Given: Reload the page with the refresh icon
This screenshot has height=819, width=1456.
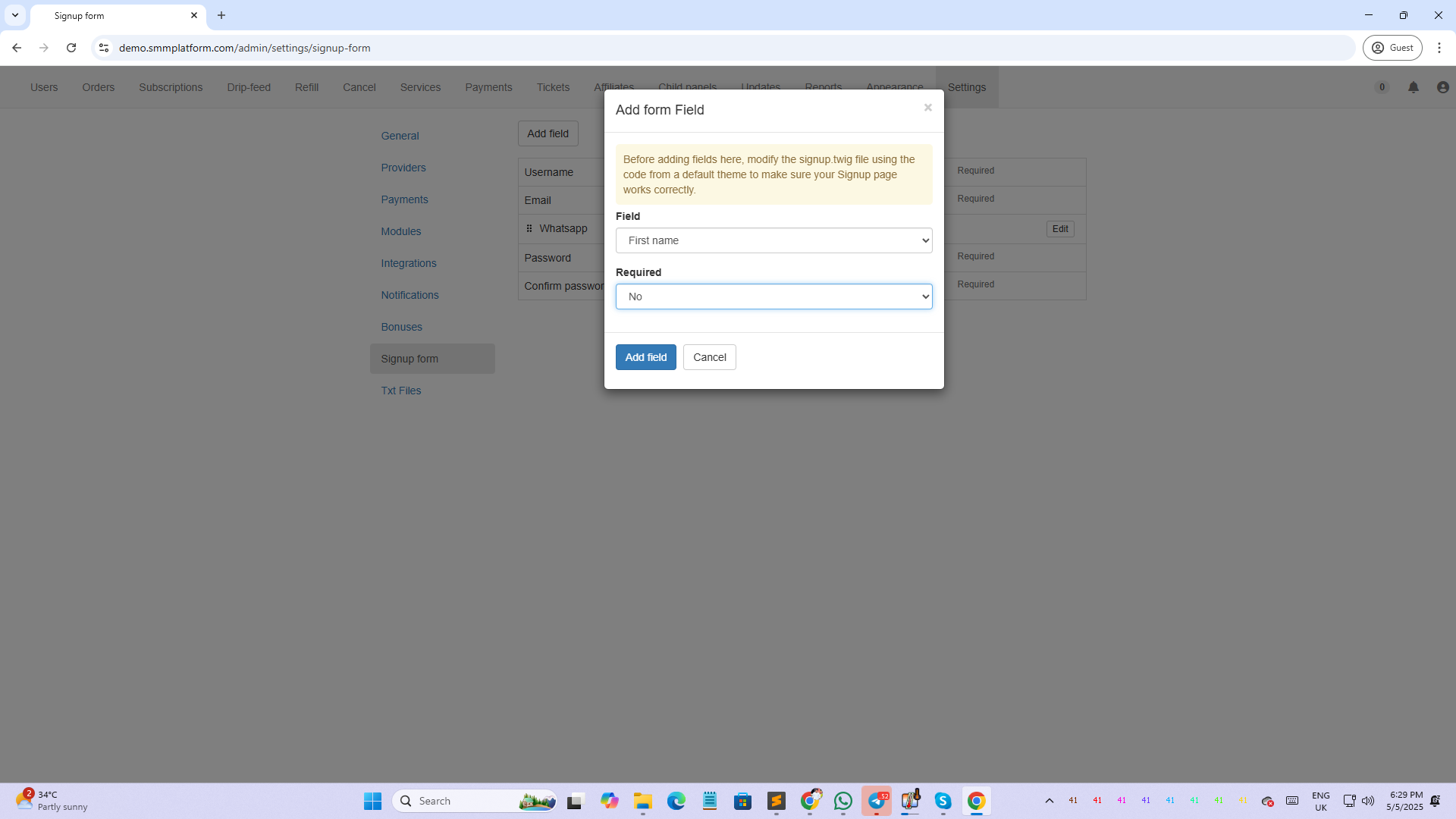Looking at the screenshot, I should tap(71, 48).
